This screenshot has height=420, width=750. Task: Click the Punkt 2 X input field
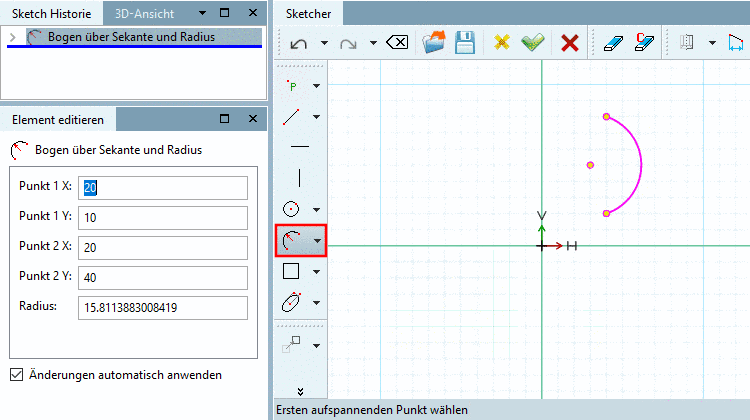pos(163,248)
